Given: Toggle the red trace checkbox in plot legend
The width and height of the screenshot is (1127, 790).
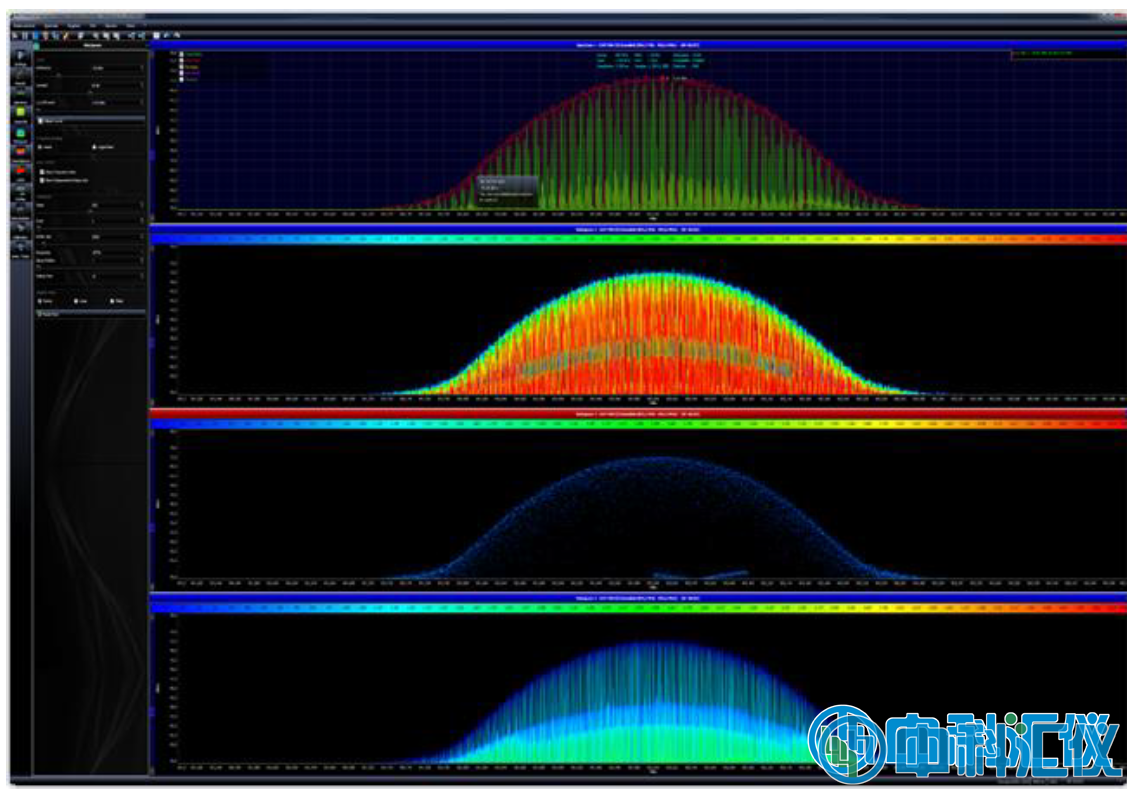Looking at the screenshot, I should (181, 60).
